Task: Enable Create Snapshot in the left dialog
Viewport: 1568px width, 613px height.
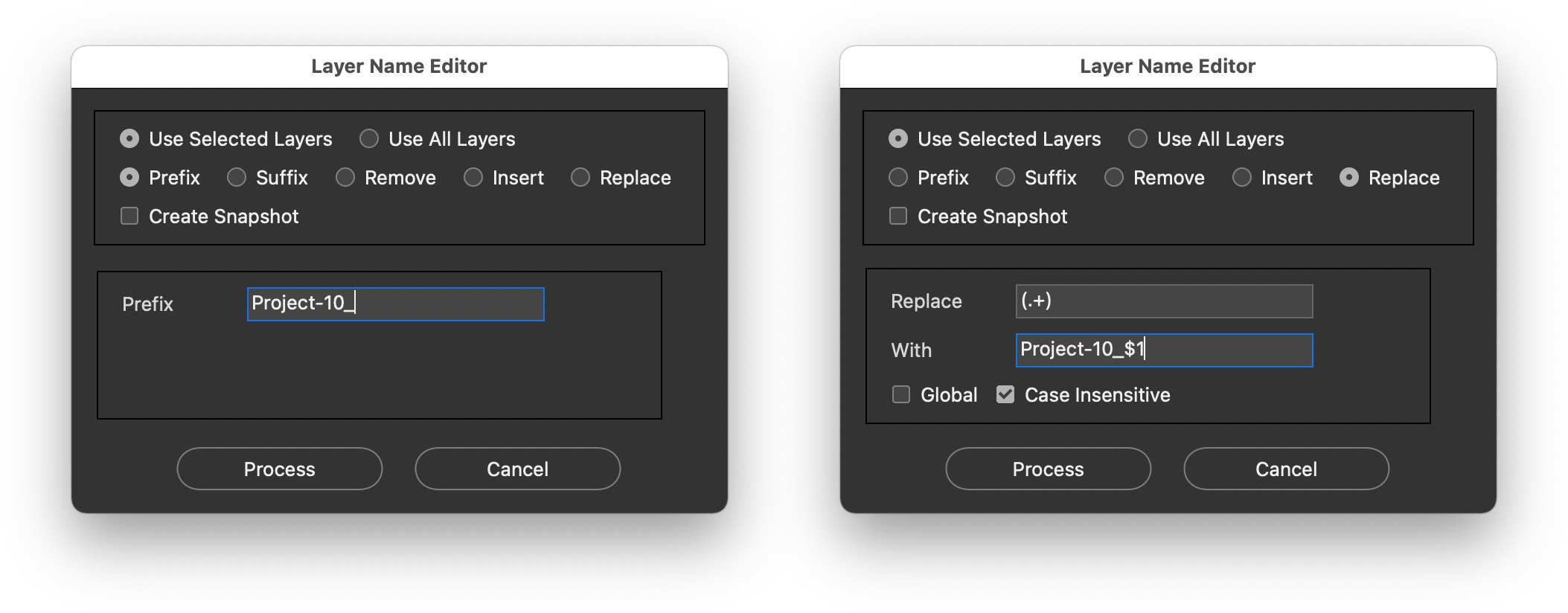Action: [x=129, y=216]
